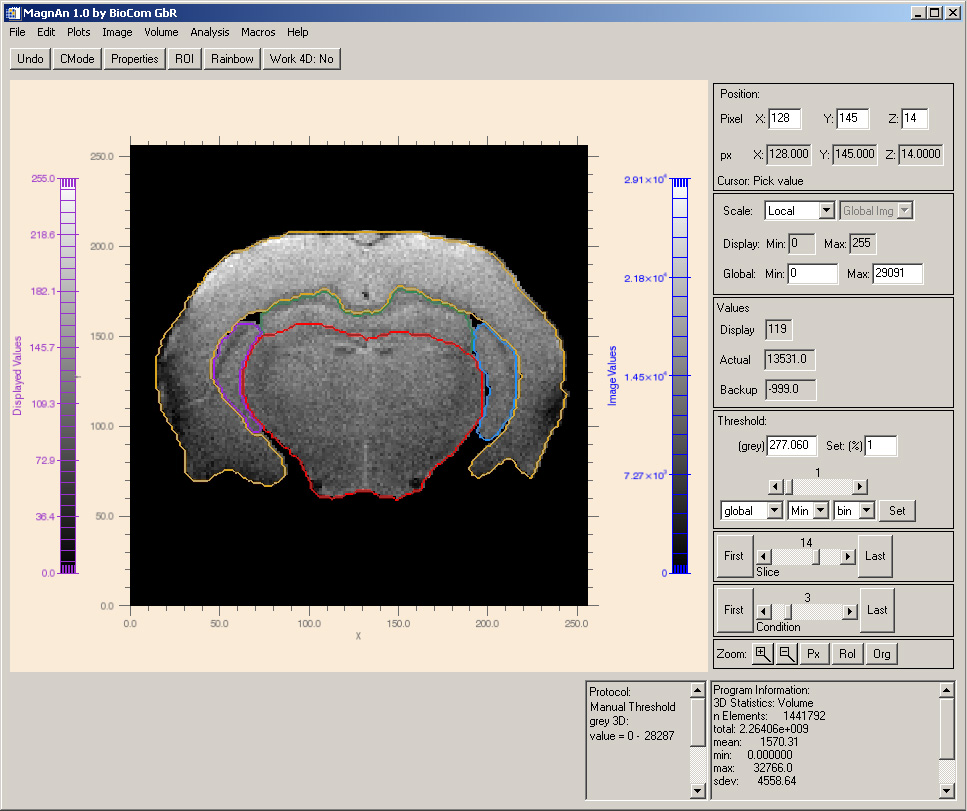Open the Analysis menu
The image size is (967, 811).
(209, 32)
